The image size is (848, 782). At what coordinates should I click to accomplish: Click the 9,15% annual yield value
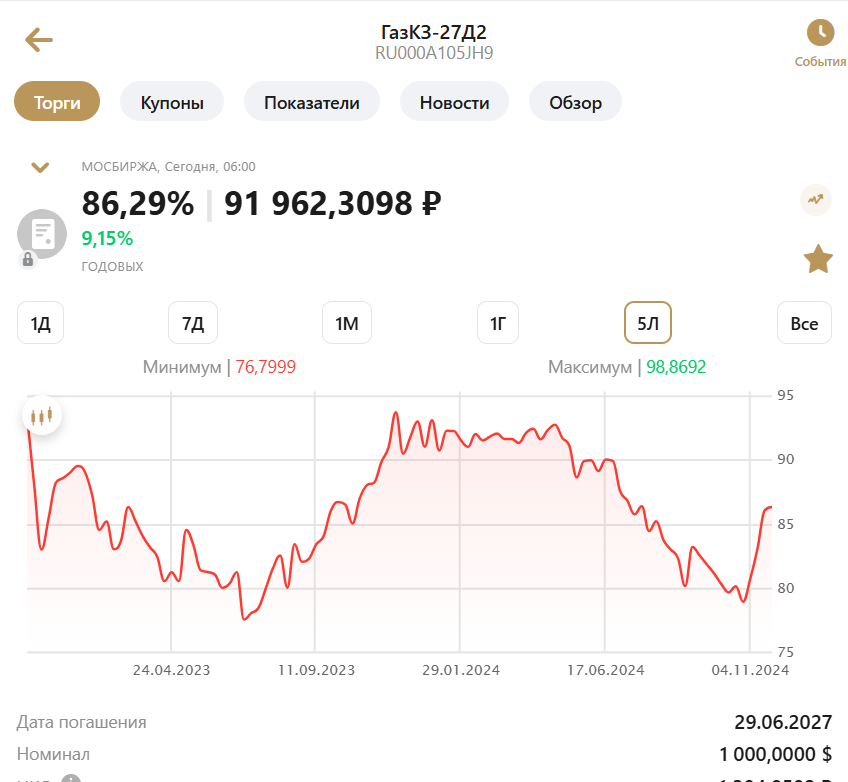107,238
